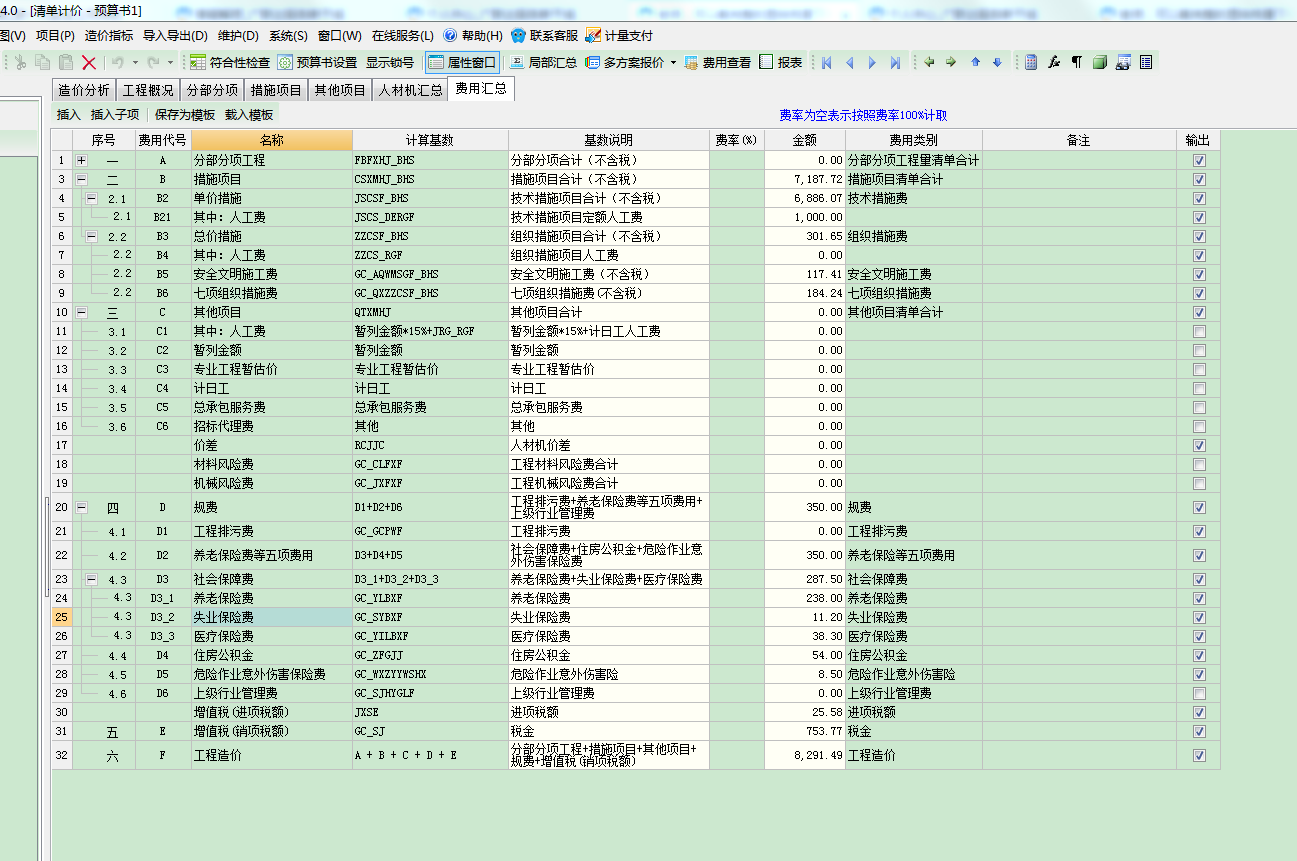Open 费用查看 cost view
The image size is (1297, 861).
717,62
